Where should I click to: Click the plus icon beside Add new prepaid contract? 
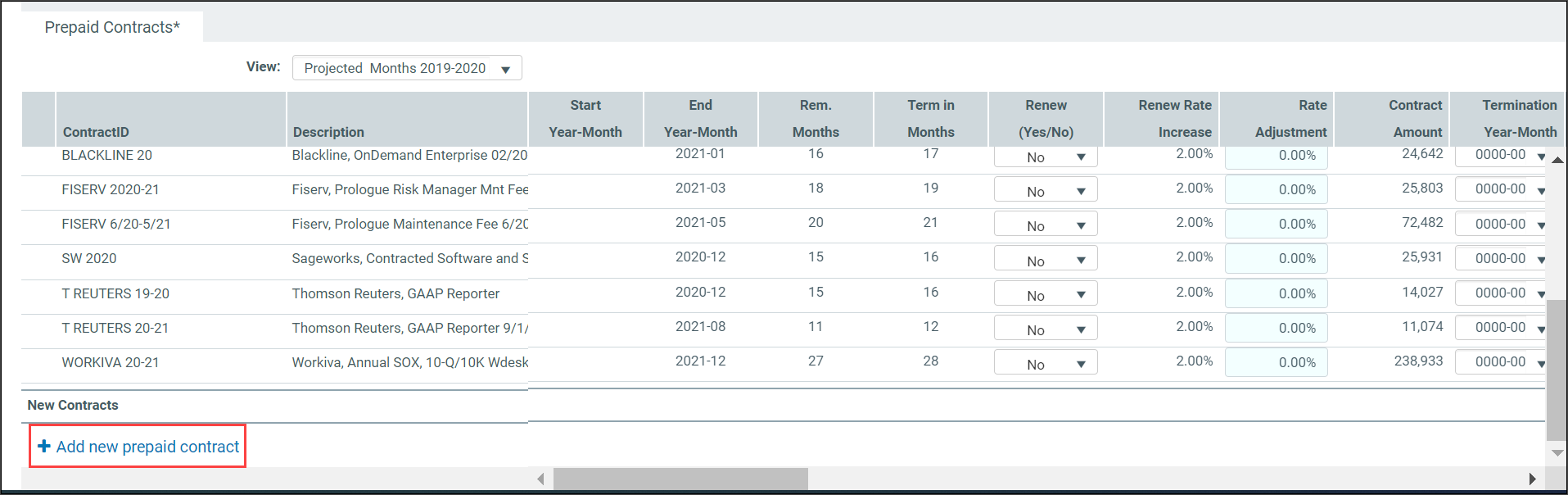[x=44, y=446]
